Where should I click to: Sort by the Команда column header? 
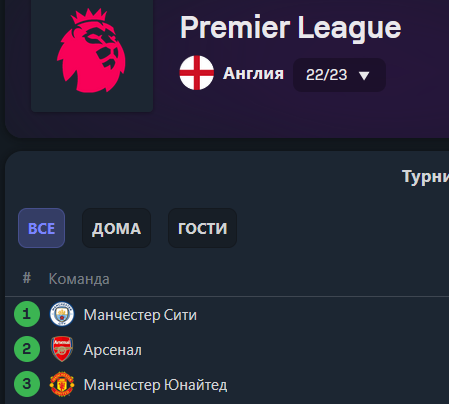tap(79, 279)
